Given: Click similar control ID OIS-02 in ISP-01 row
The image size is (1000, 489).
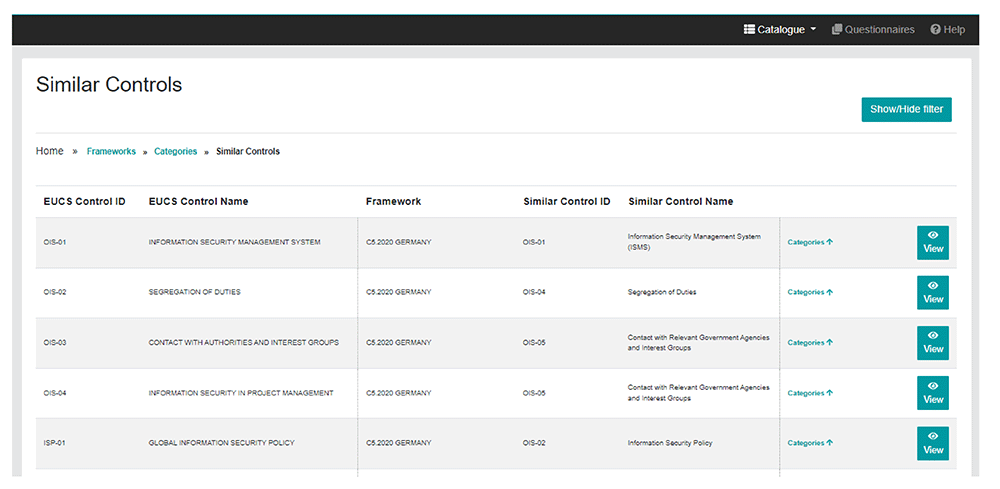Looking at the screenshot, I should (534, 443).
